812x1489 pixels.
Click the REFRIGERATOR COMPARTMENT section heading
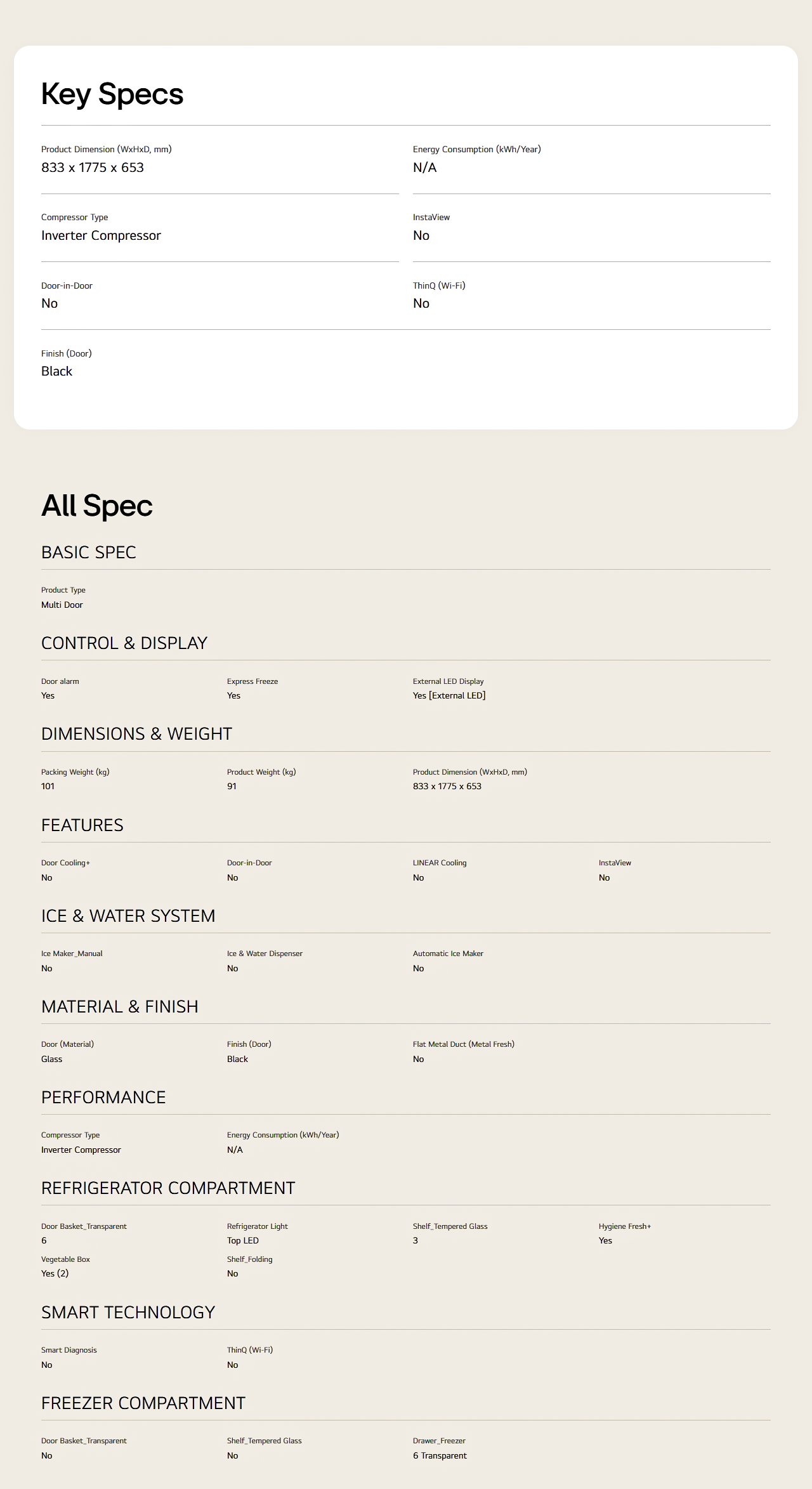pos(168,1188)
